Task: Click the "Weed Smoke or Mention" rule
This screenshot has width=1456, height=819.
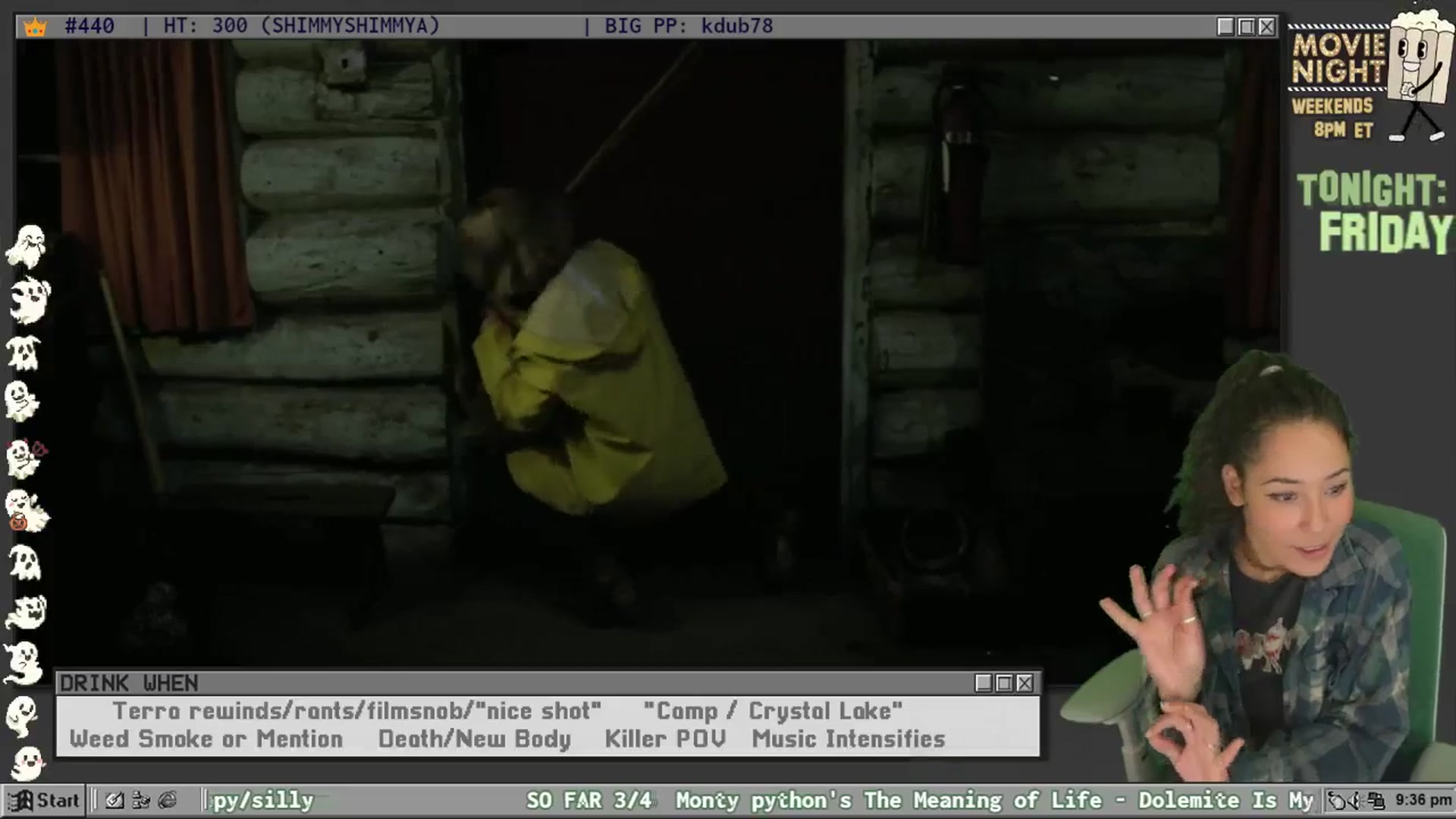Action: point(206,739)
